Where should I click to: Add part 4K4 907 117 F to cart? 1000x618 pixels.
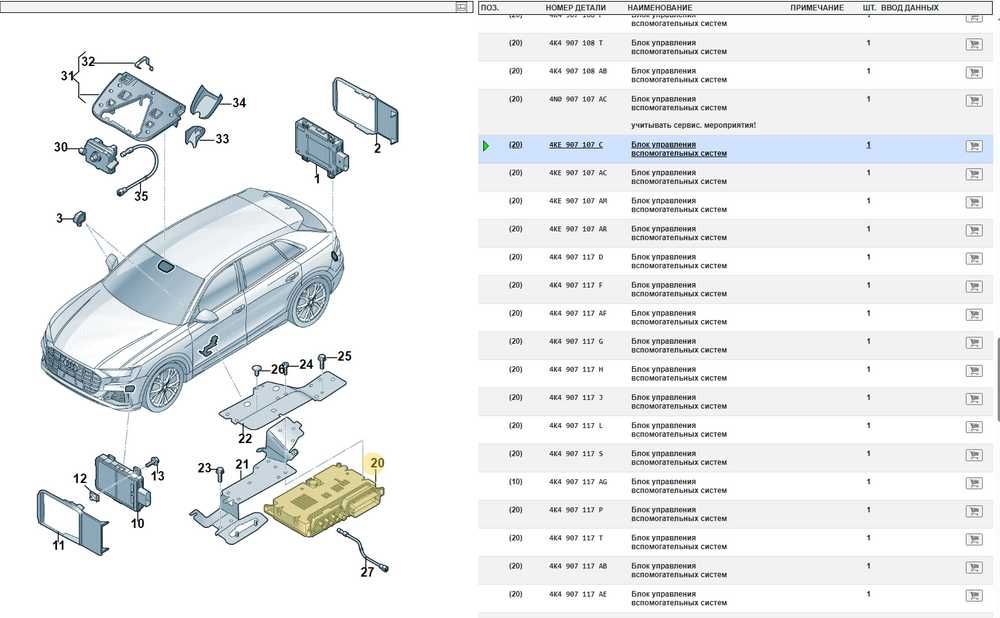[x=973, y=286]
